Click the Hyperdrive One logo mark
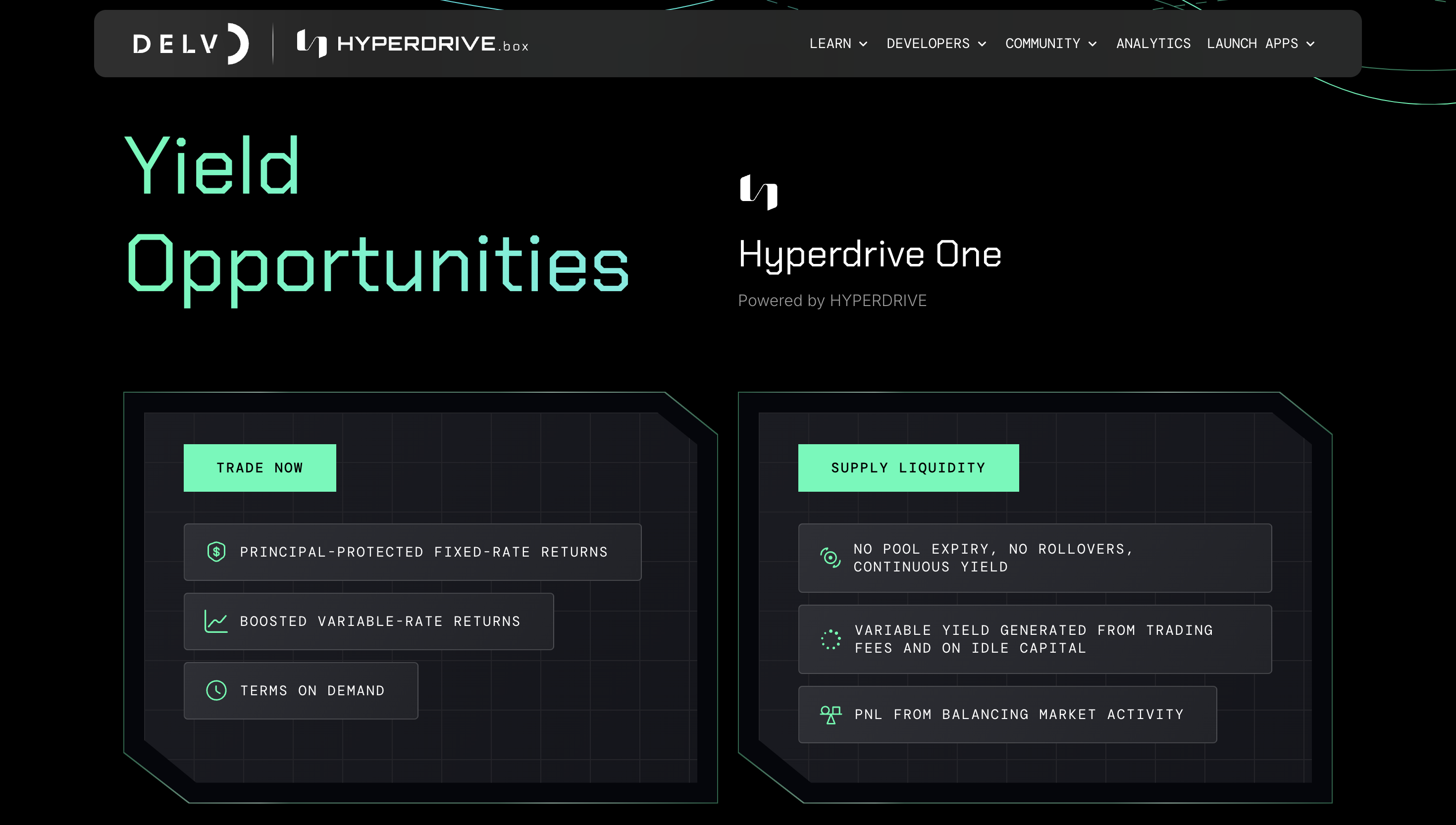 point(759,192)
